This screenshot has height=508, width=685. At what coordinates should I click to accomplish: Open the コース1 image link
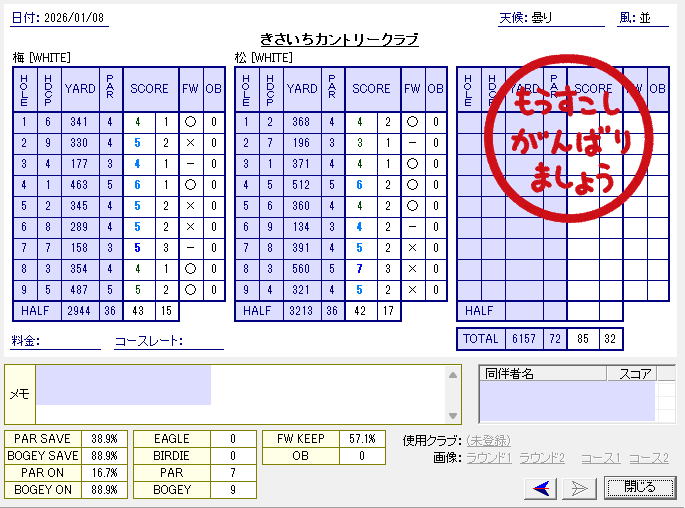[600, 458]
